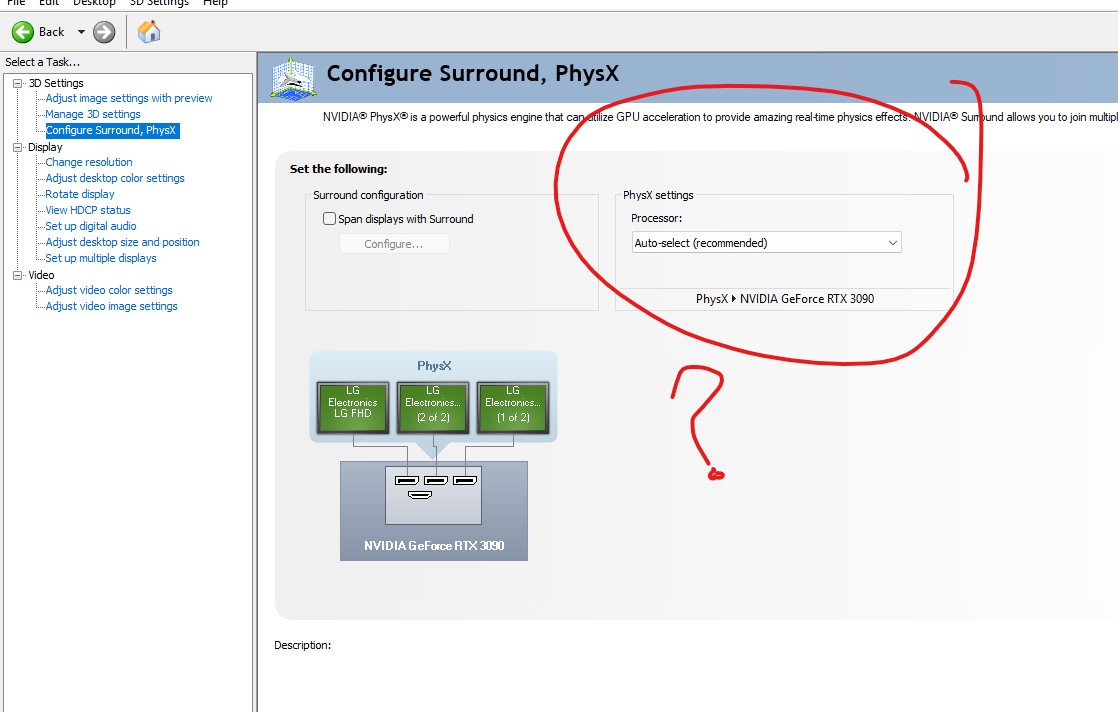Enable Span displays with Surround checkbox
1118x712 pixels.
(x=329, y=219)
